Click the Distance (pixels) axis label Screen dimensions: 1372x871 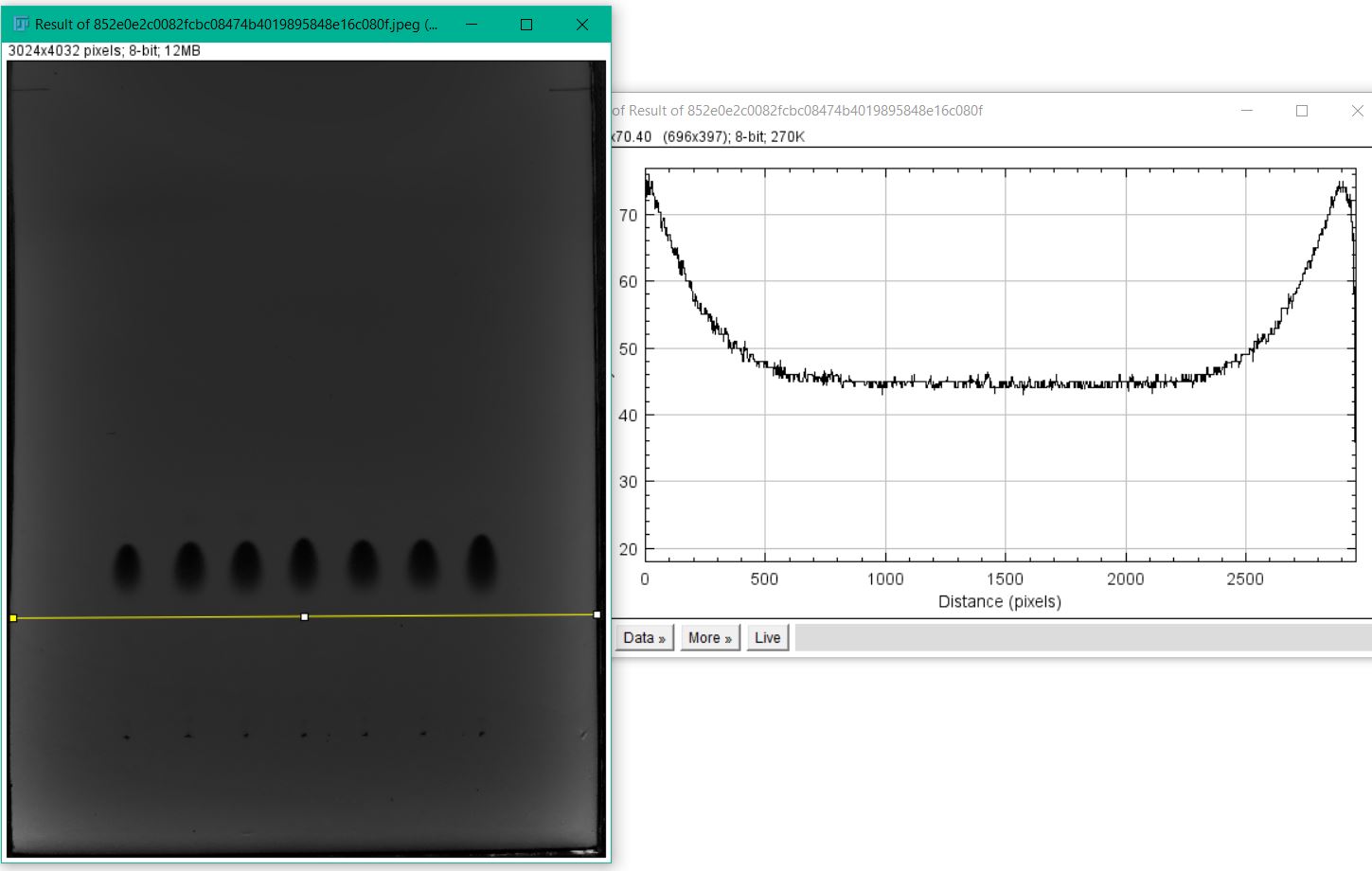pos(1001,601)
